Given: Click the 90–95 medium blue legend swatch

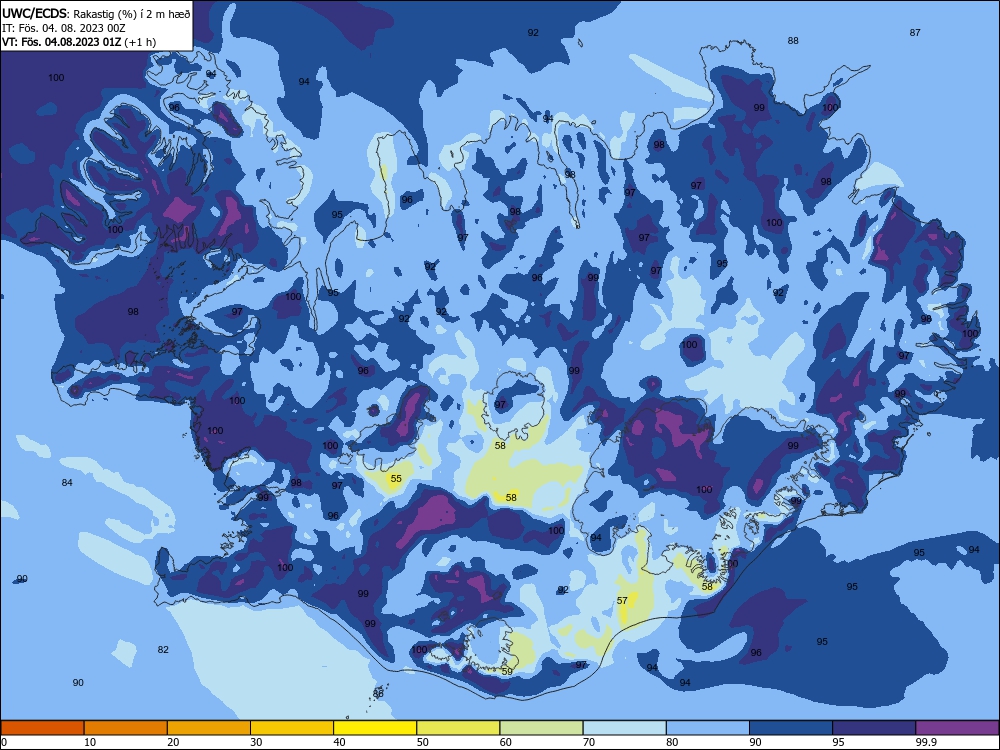Looking at the screenshot, I should pos(791,728).
